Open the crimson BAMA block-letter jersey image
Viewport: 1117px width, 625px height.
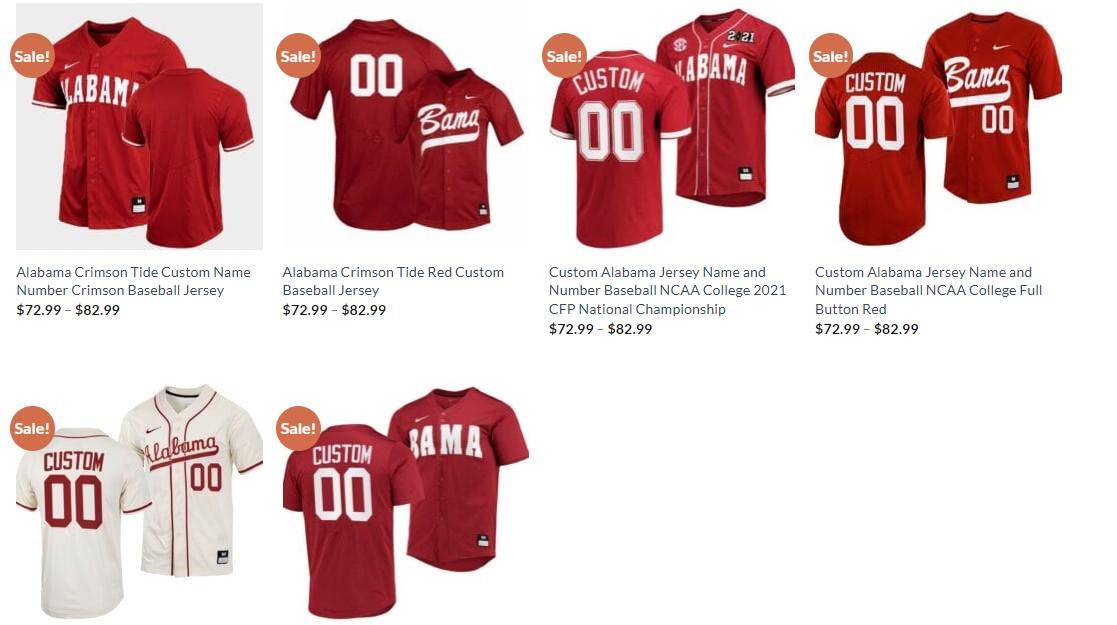point(405,500)
